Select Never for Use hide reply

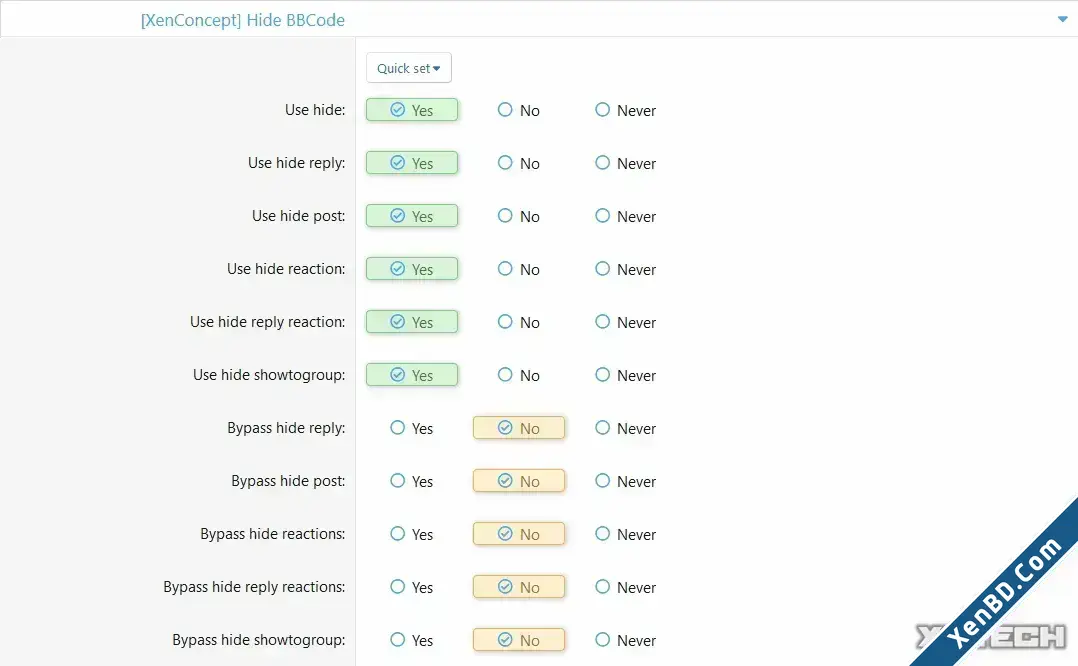point(625,163)
